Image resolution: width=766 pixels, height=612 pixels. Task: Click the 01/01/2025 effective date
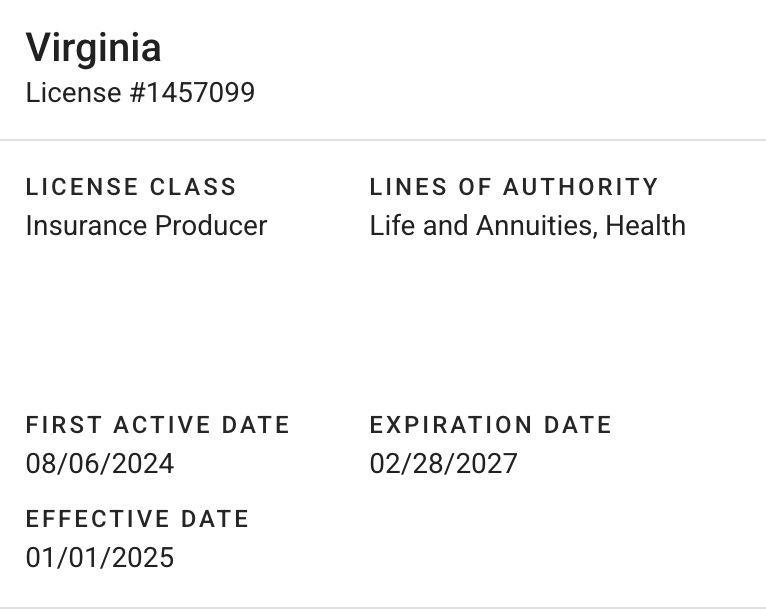click(x=100, y=558)
